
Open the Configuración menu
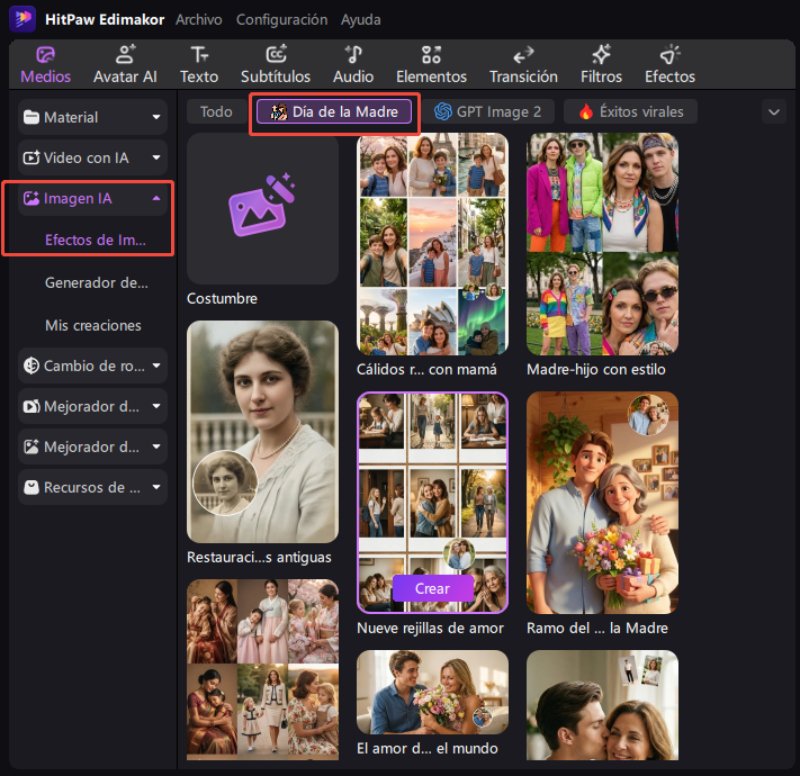(282, 19)
